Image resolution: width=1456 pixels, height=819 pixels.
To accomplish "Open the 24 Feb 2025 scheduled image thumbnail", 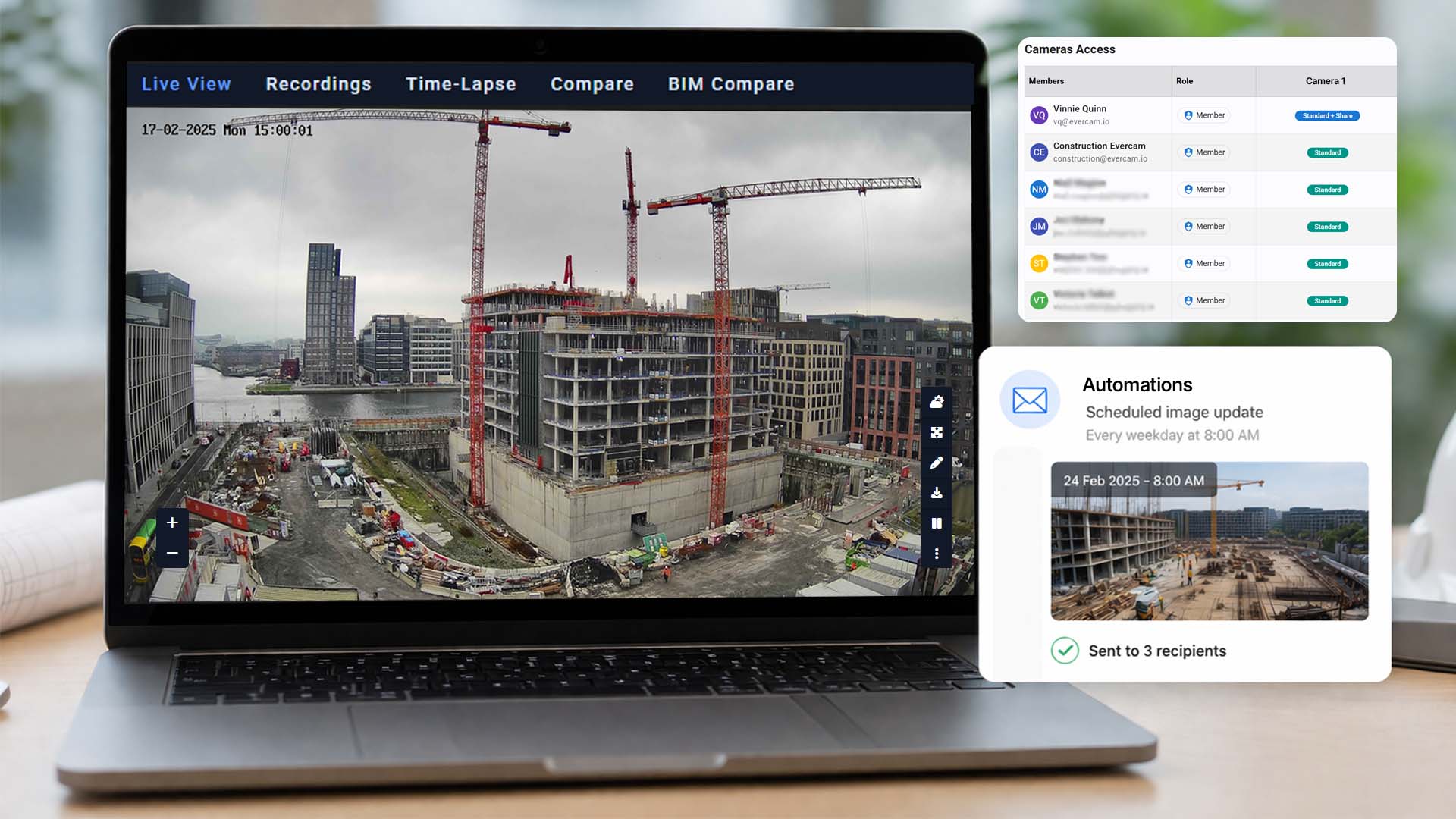I will point(1209,541).
